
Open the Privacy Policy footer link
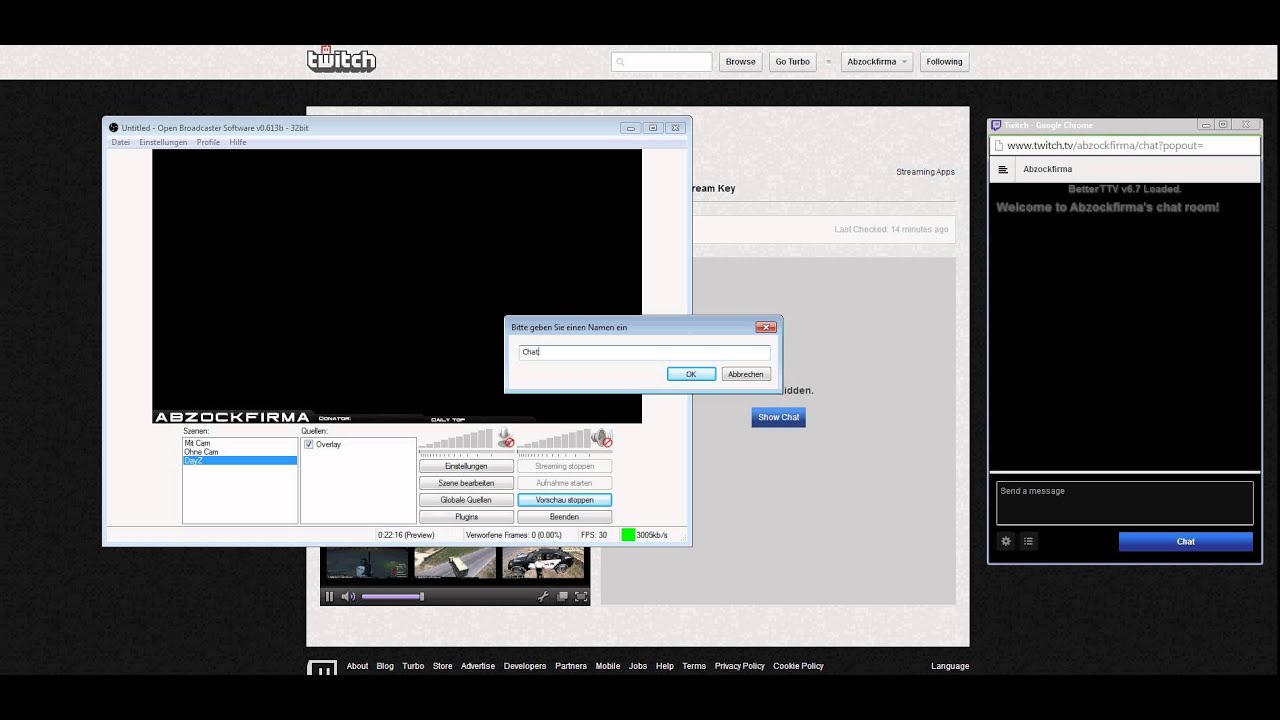[740, 666]
